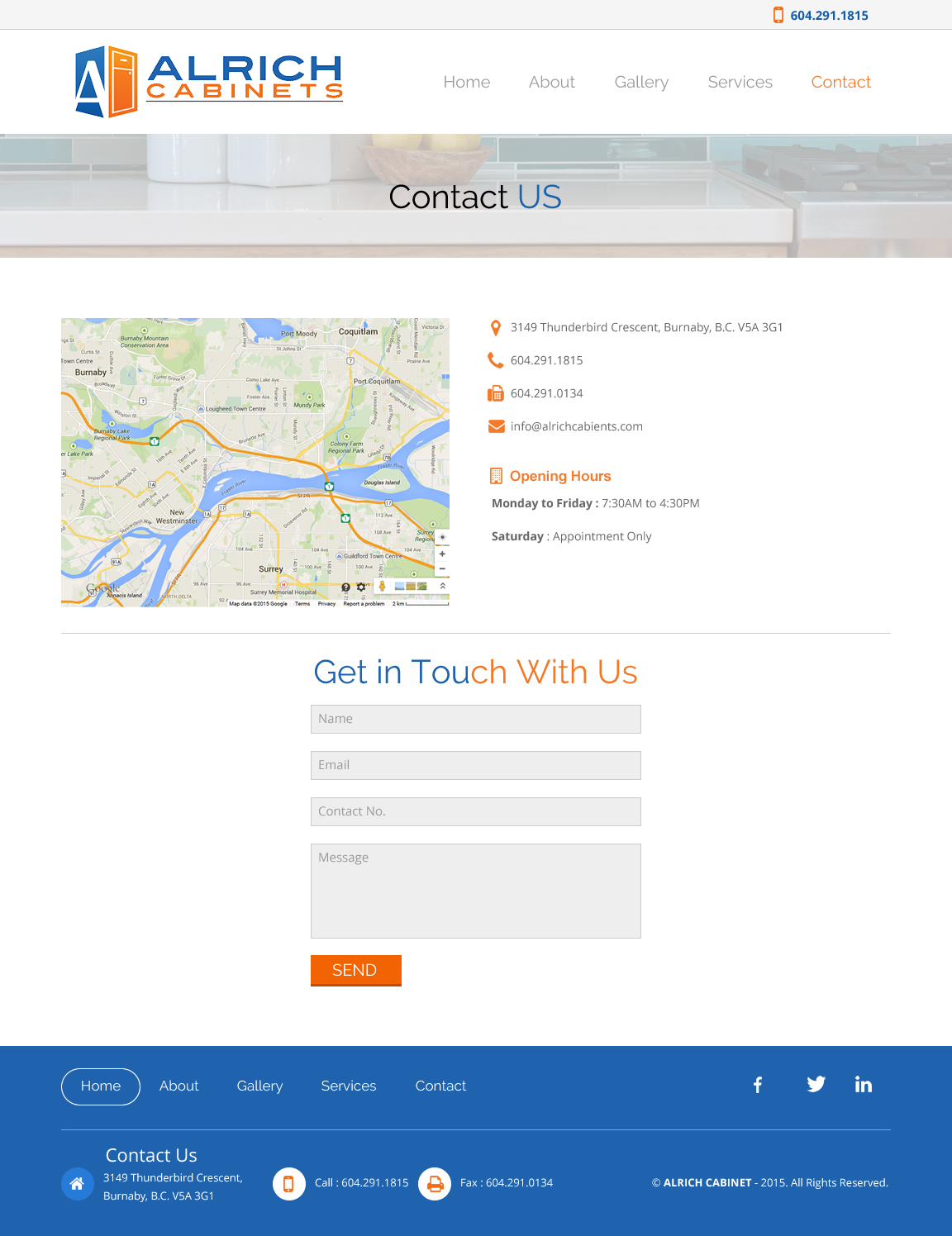Screen dimensions: 952x1236
Task: Open the LinkedIn icon in the footer
Action: pos(864,1085)
